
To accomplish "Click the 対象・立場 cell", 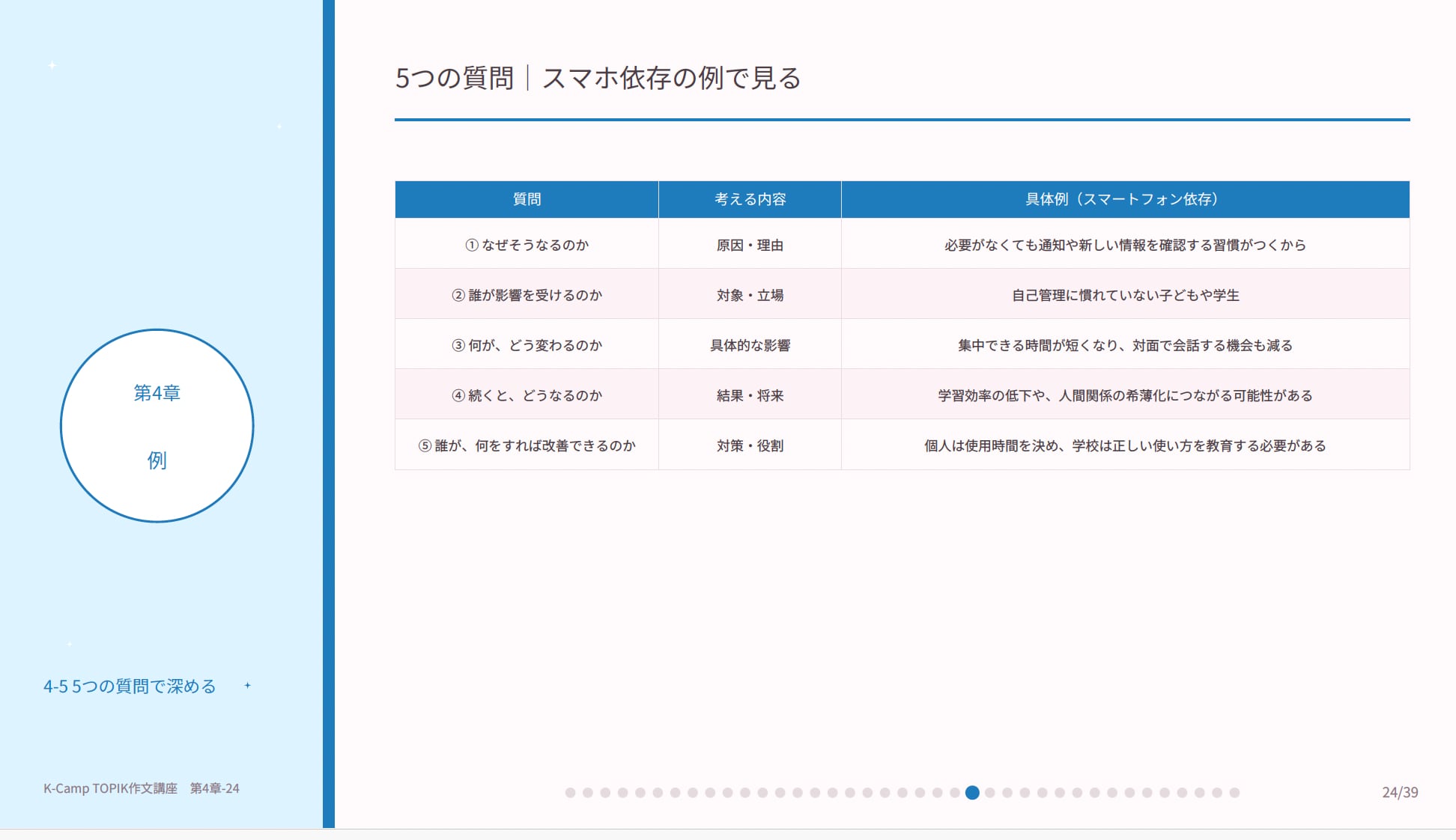I will click(750, 295).
